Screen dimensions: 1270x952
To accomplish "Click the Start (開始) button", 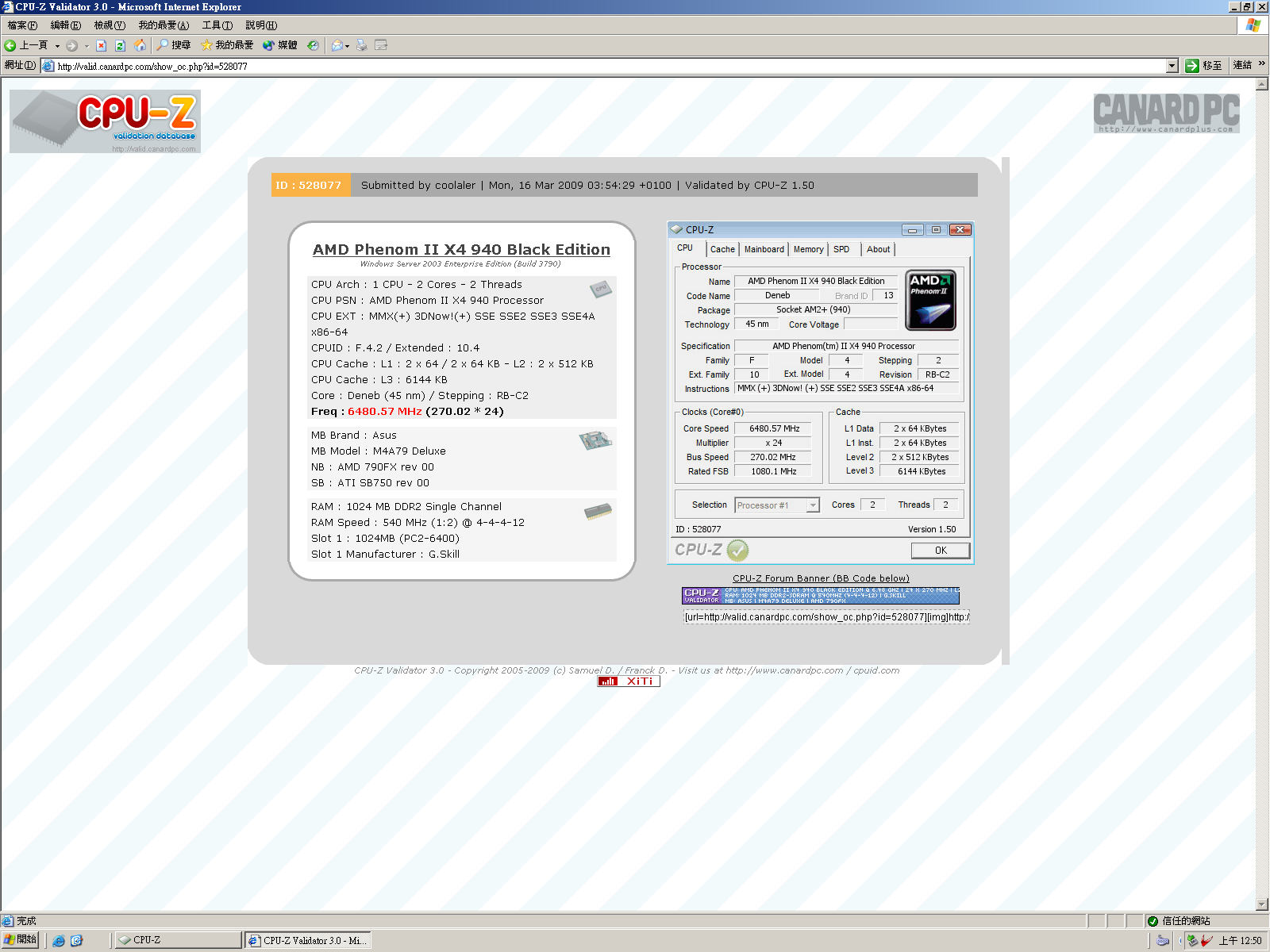I will click(x=20, y=940).
